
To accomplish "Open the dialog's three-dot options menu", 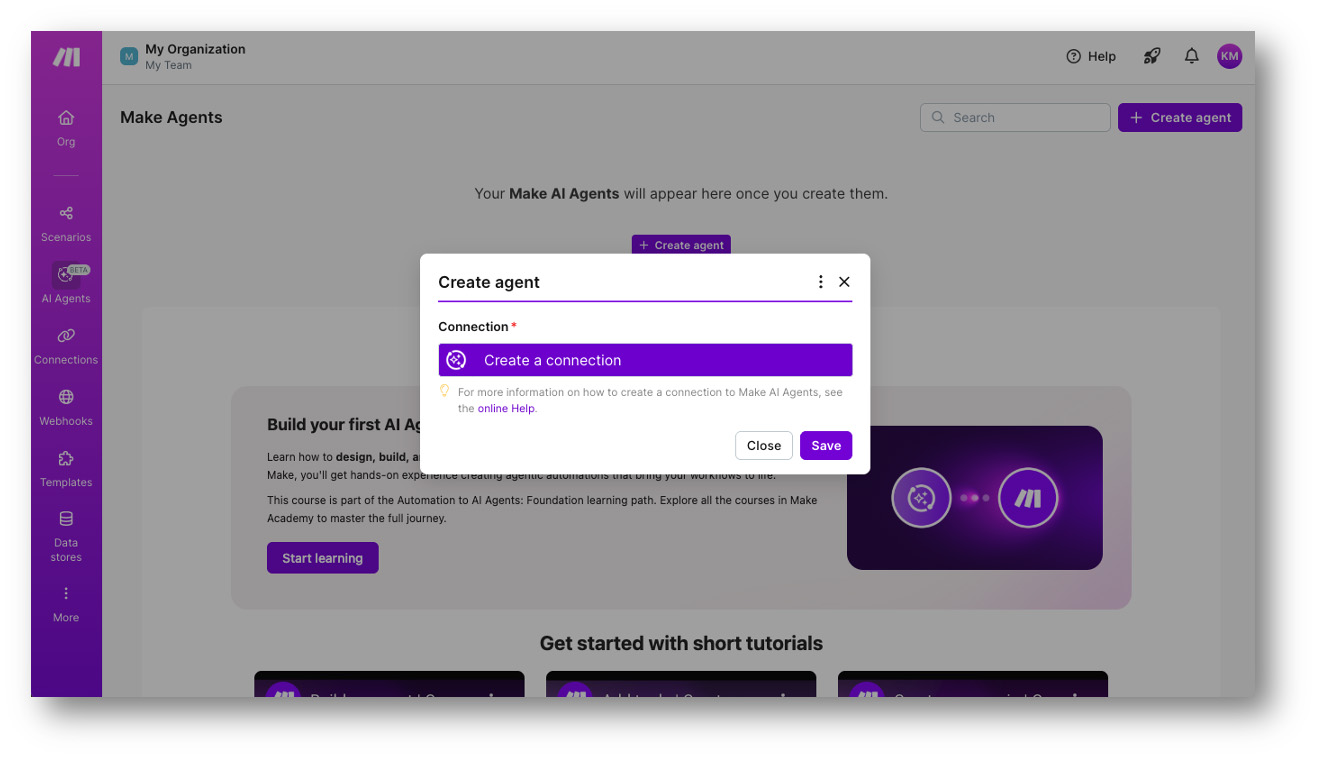I will point(820,282).
